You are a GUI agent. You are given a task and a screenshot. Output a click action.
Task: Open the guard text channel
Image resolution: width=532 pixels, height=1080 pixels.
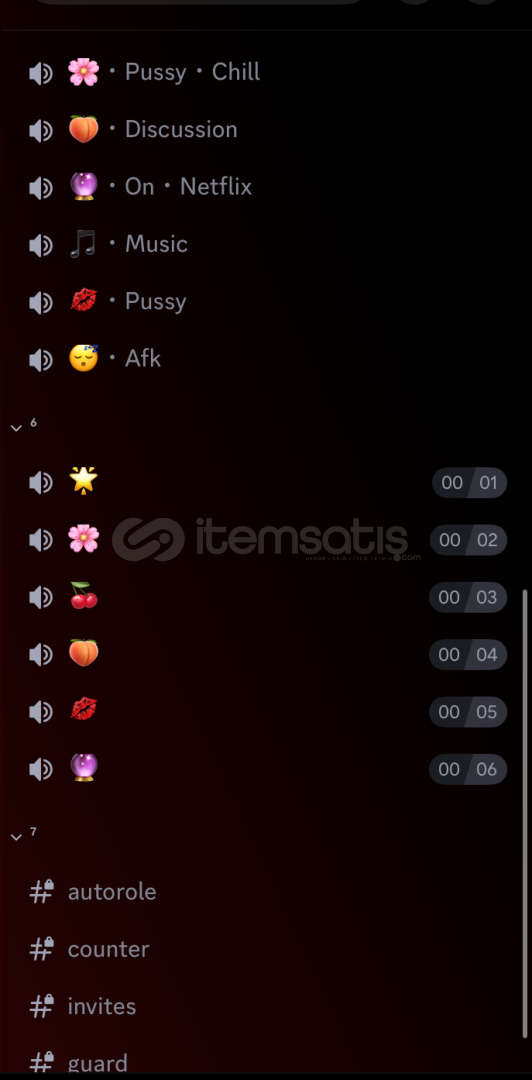click(x=266, y=1063)
